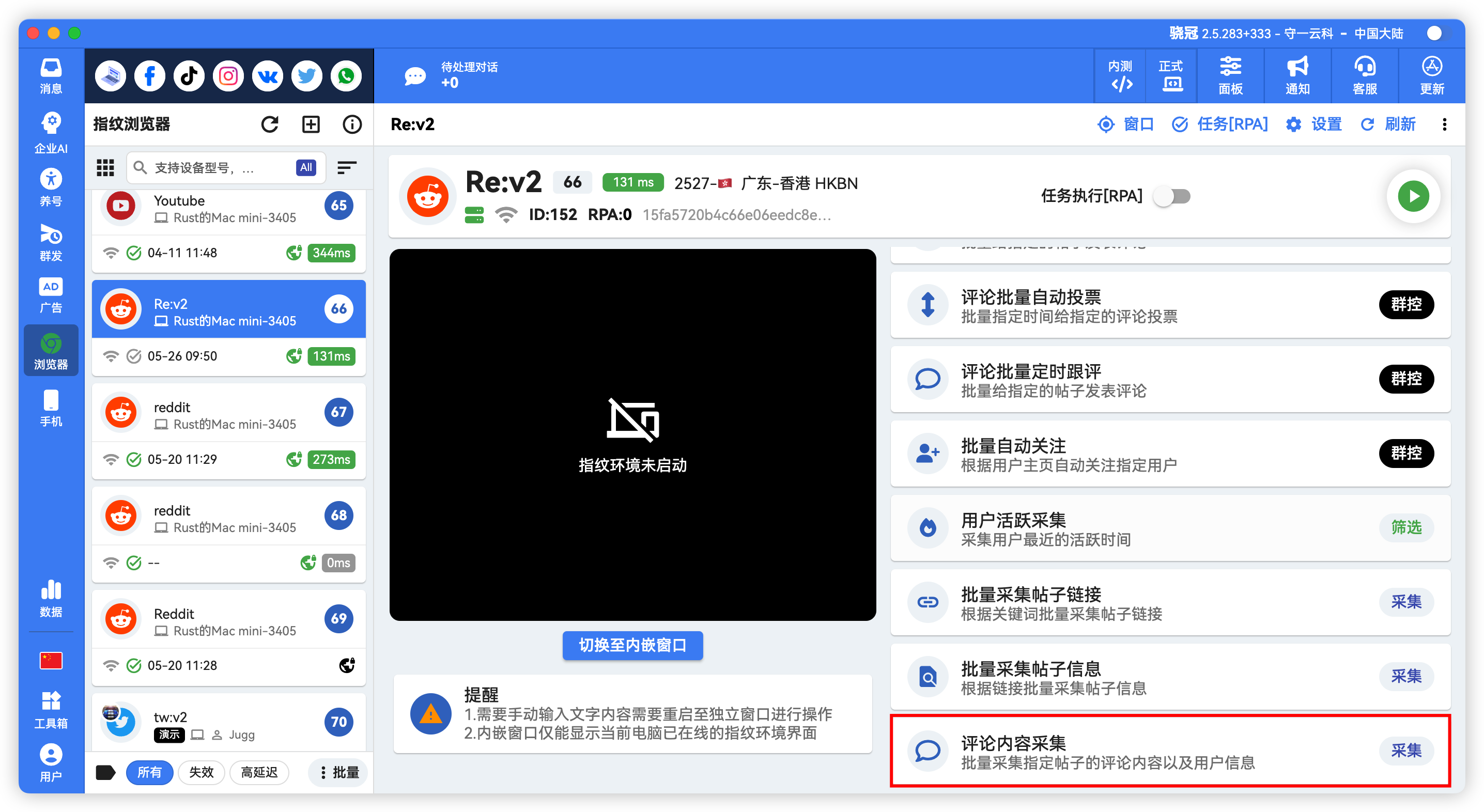This screenshot has width=1484, height=812.
Task: Click 群控 for 评论批量定时跟评
Action: [x=1405, y=378]
